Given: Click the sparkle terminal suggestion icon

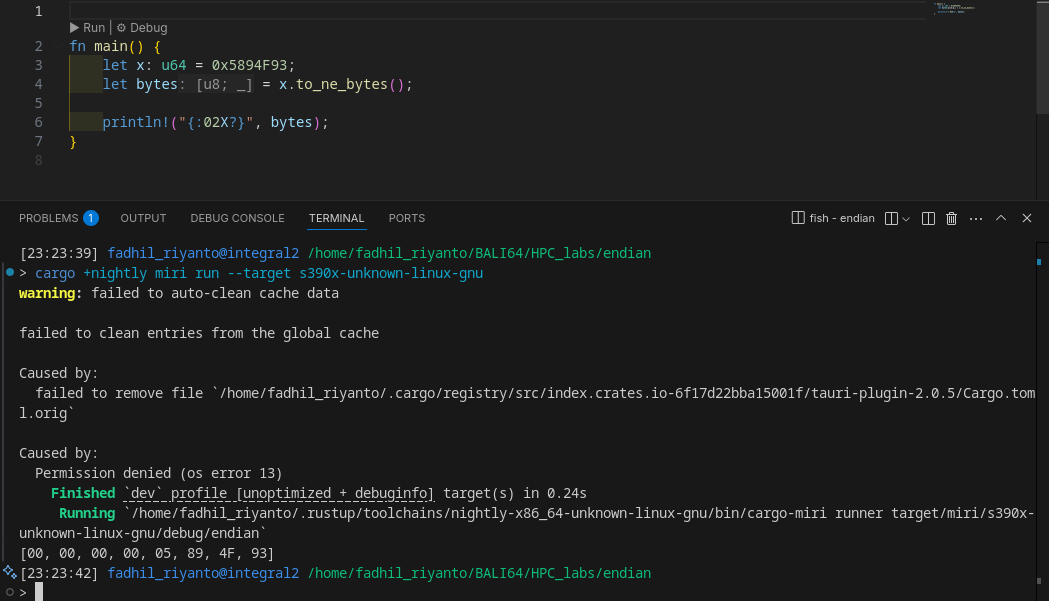Looking at the screenshot, I should tap(9, 572).
